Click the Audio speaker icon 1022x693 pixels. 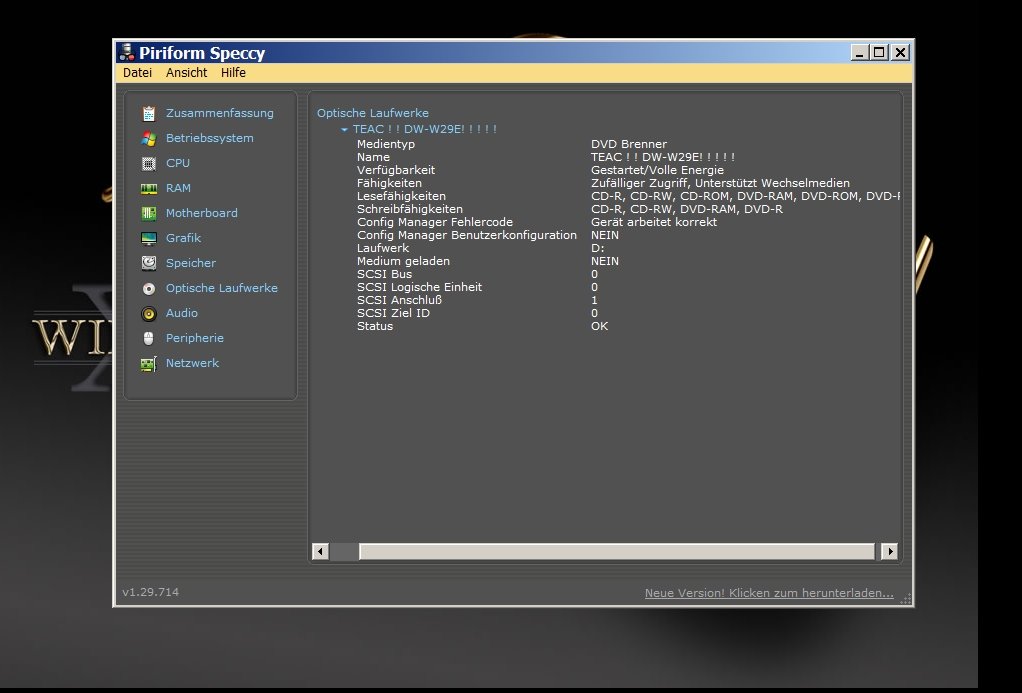coord(149,314)
